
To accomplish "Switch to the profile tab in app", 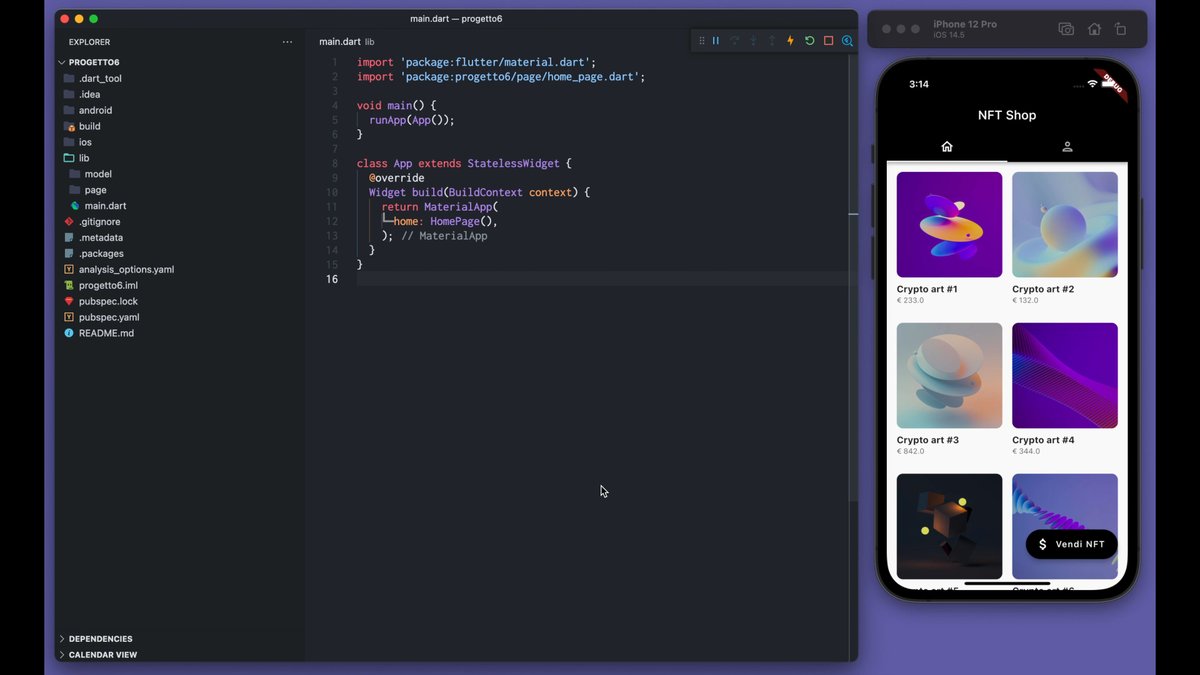I will (x=1067, y=147).
